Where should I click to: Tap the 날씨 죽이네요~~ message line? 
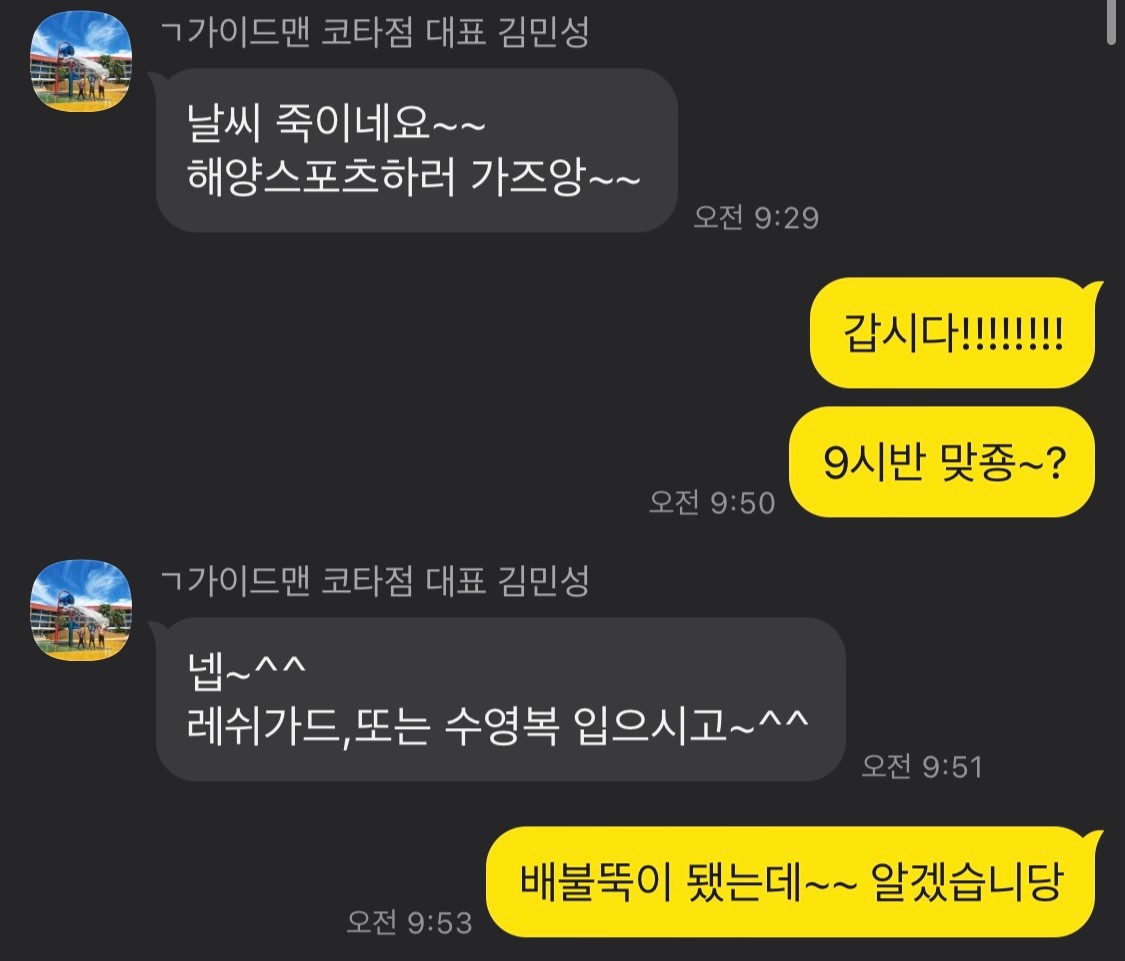[x=336, y=123]
